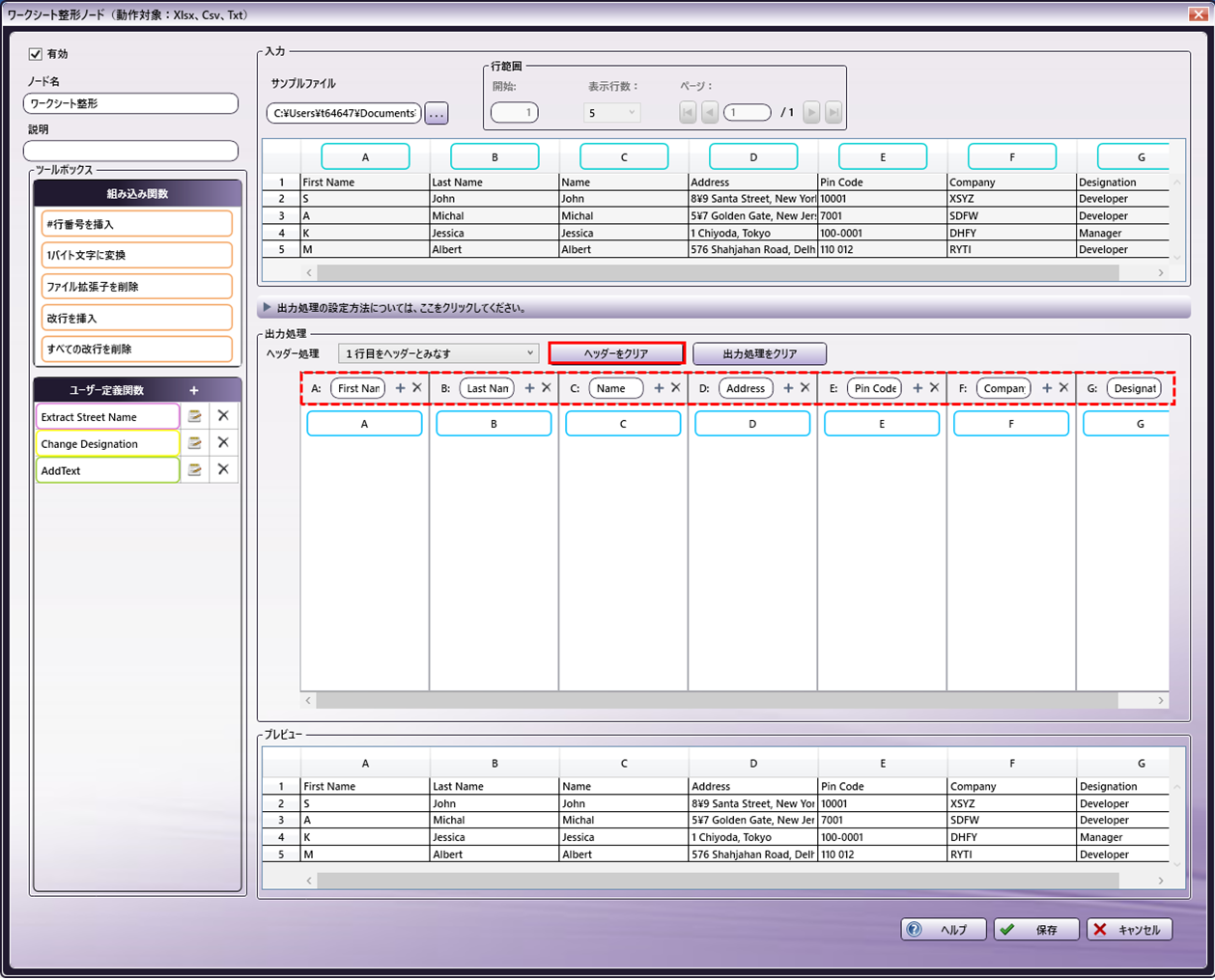Go to next page icon
Image resolution: width=1215 pixels, height=980 pixels.
811,112
